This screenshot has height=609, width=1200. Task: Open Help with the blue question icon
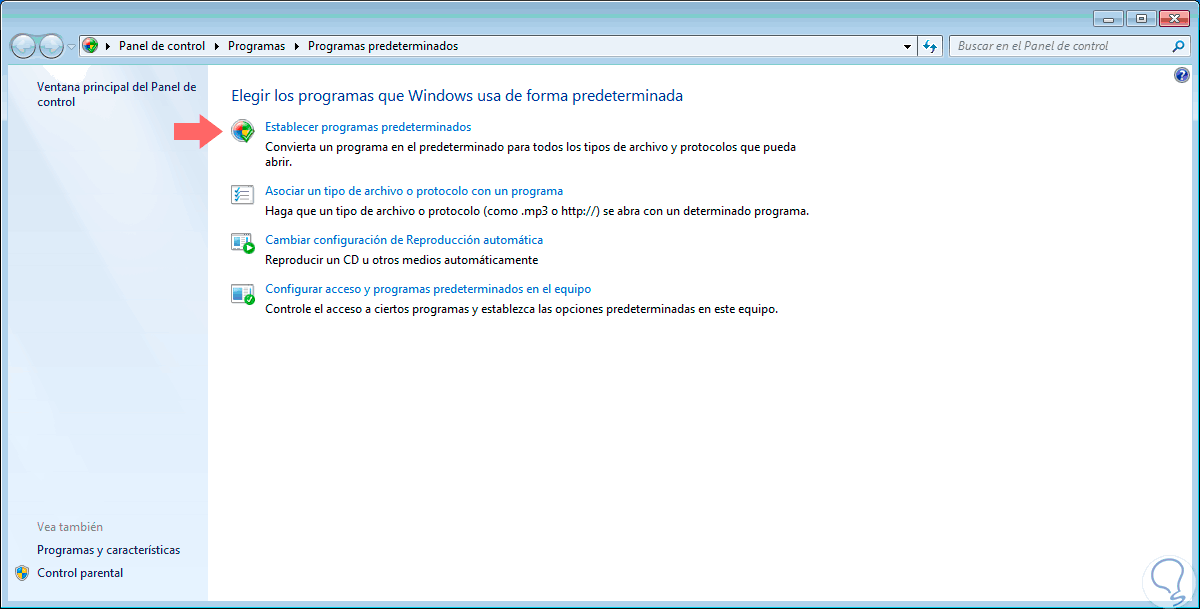pos(1182,75)
